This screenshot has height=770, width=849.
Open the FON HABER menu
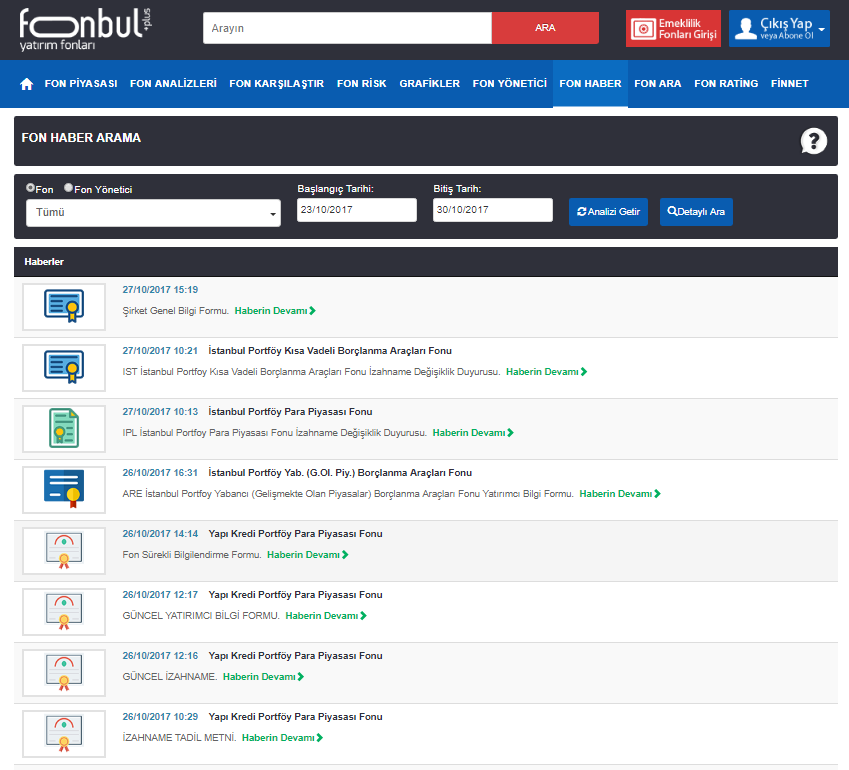590,84
